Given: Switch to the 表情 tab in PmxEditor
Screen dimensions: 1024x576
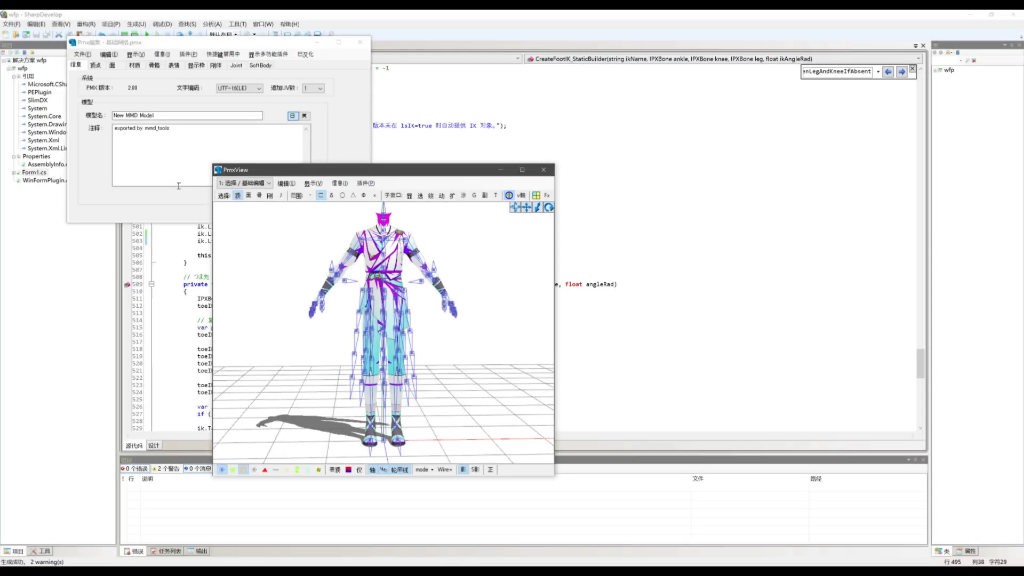Looking at the screenshot, I should pos(174,65).
